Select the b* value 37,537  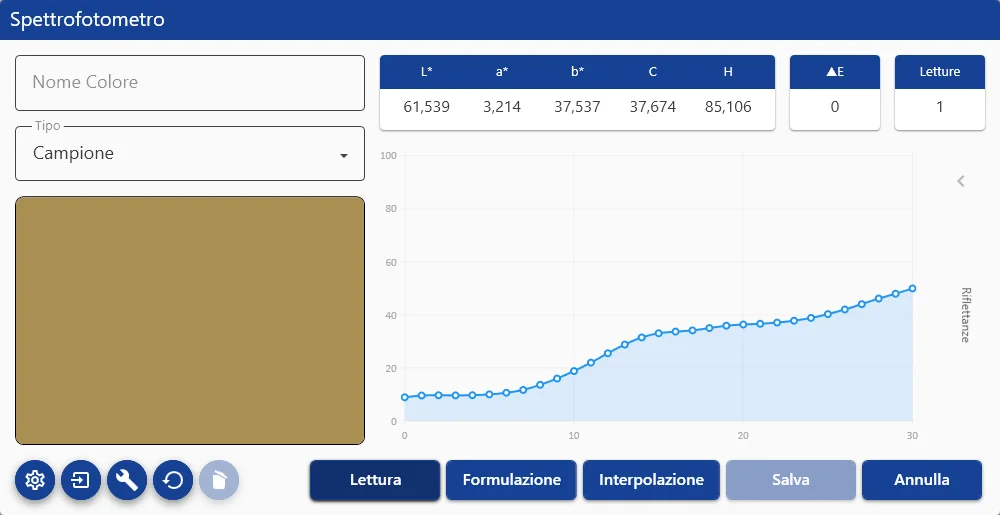point(577,107)
